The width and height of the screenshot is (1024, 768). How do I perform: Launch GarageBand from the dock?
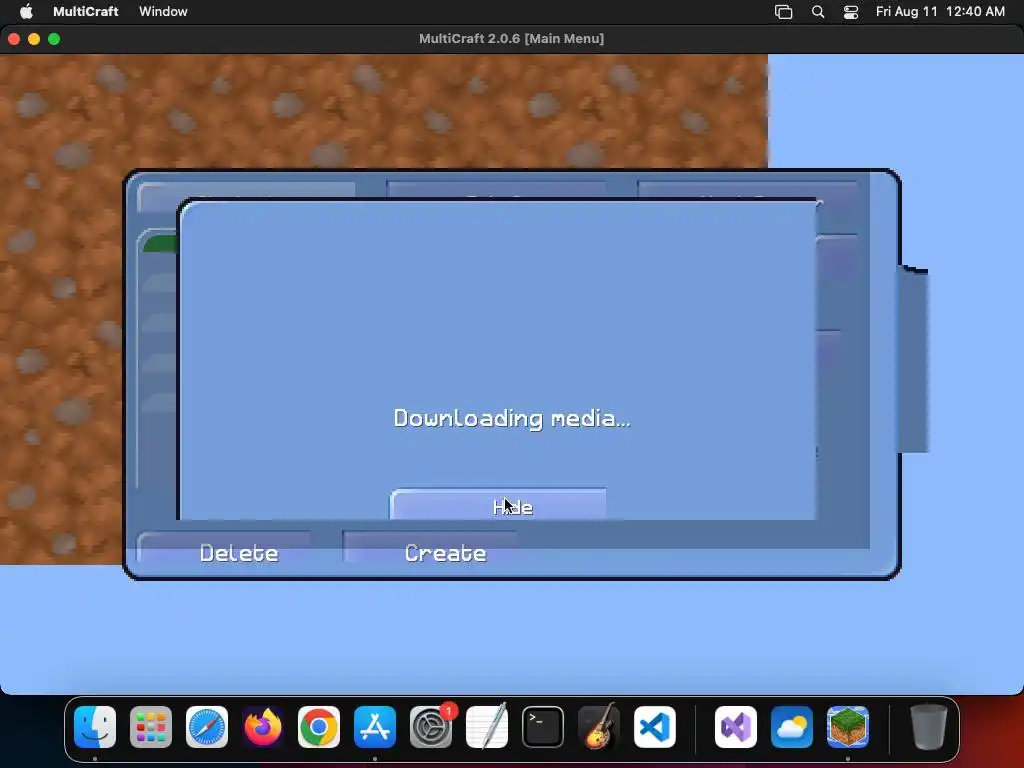click(599, 727)
